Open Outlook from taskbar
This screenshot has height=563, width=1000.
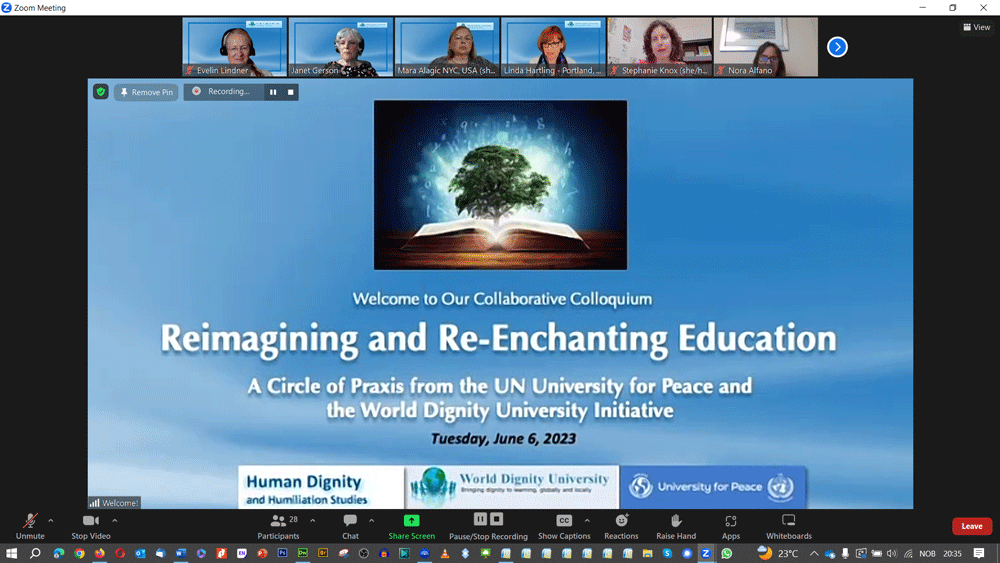[x=140, y=553]
